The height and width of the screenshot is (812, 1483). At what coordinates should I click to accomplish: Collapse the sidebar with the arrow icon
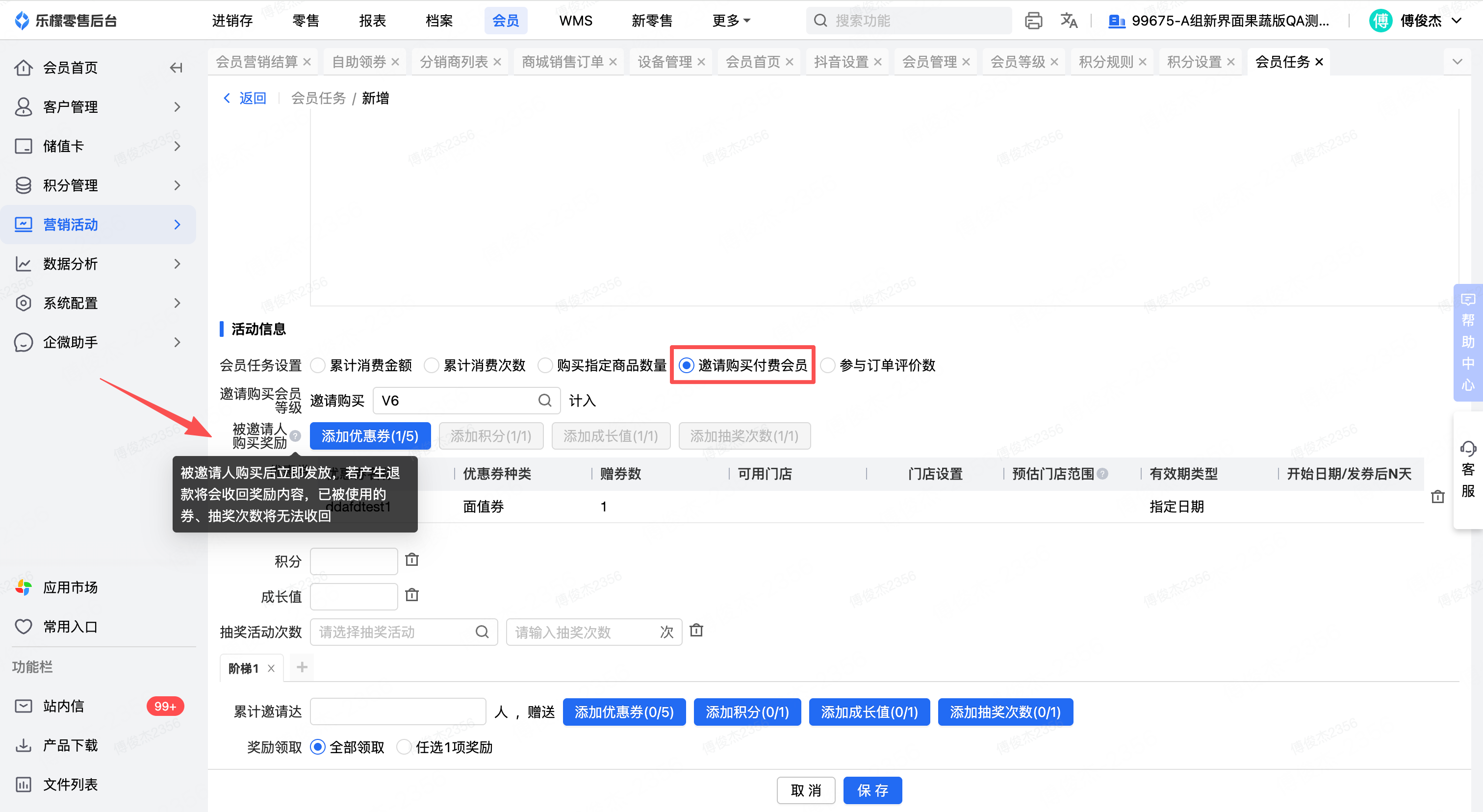point(176,68)
